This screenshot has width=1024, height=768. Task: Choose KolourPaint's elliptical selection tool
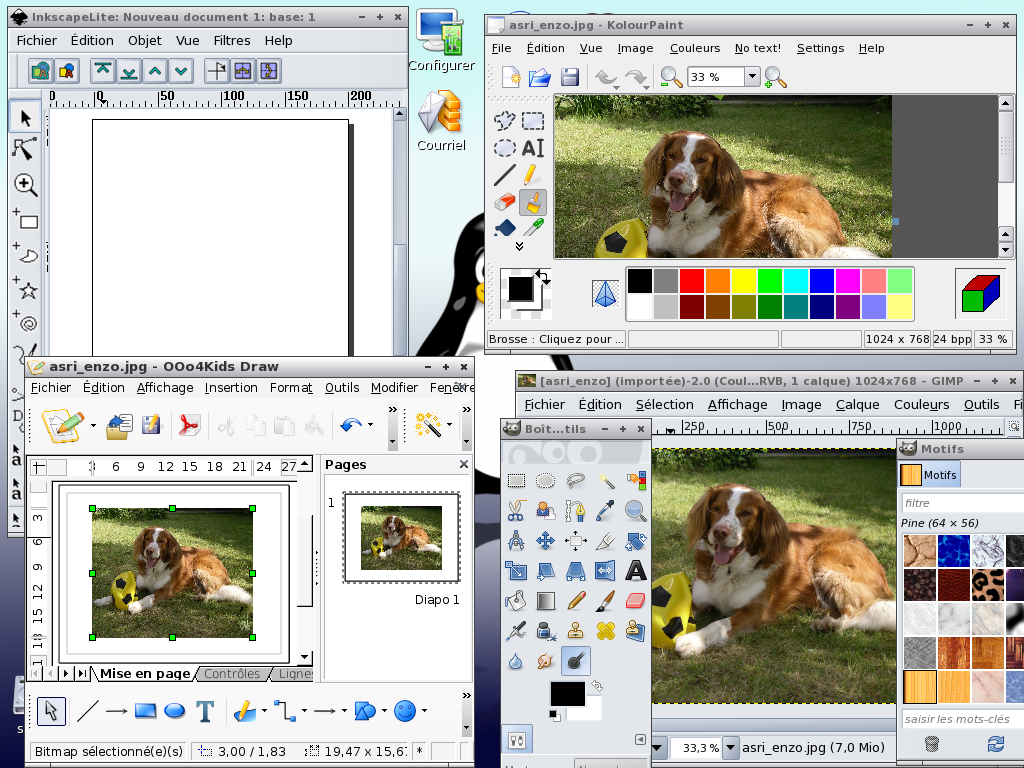[504, 148]
